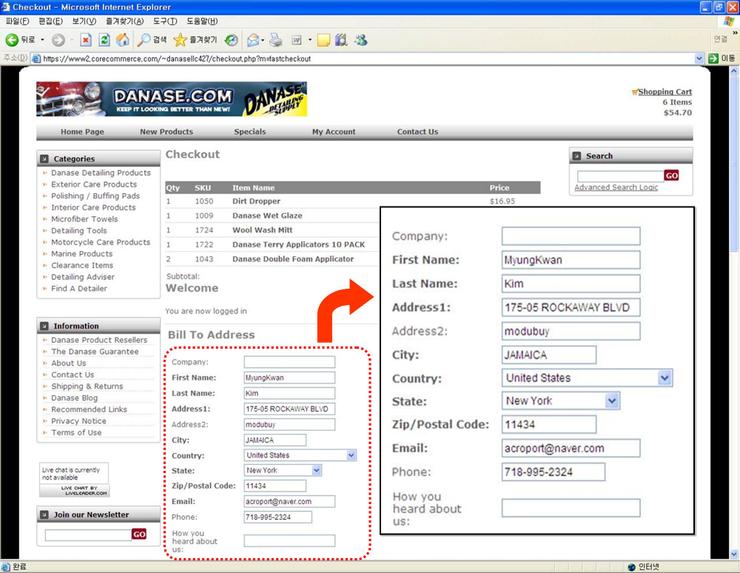The width and height of the screenshot is (740, 573).
Task: Open the Home page icon in IE toolbar
Action: pyautogui.click(x=123, y=40)
